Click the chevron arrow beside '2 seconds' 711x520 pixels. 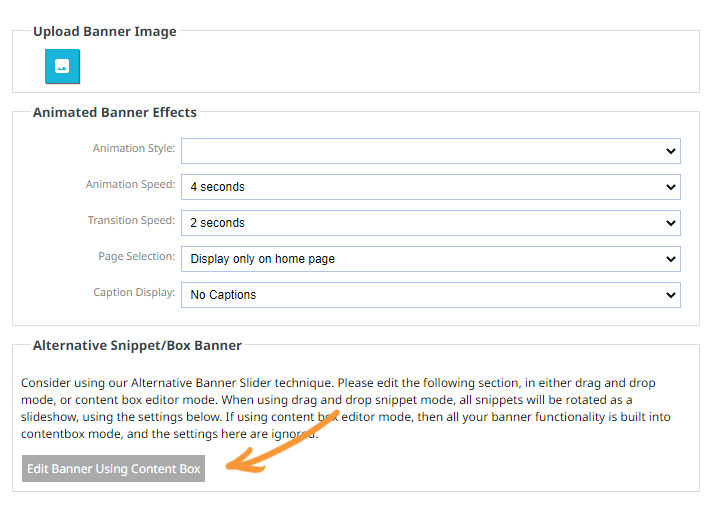click(670, 223)
